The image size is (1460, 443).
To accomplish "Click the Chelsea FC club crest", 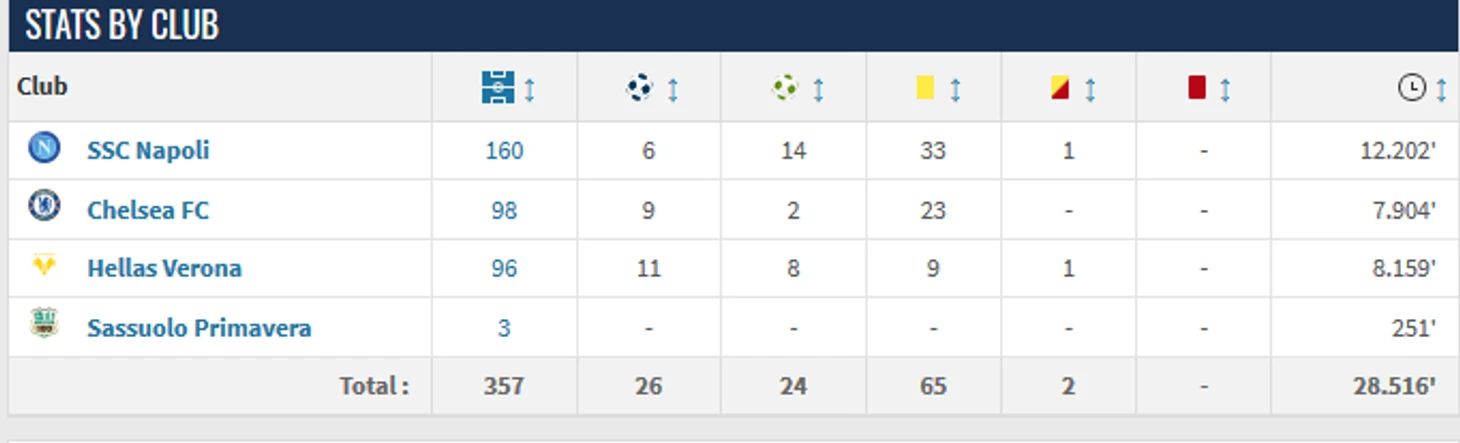I will (44, 207).
